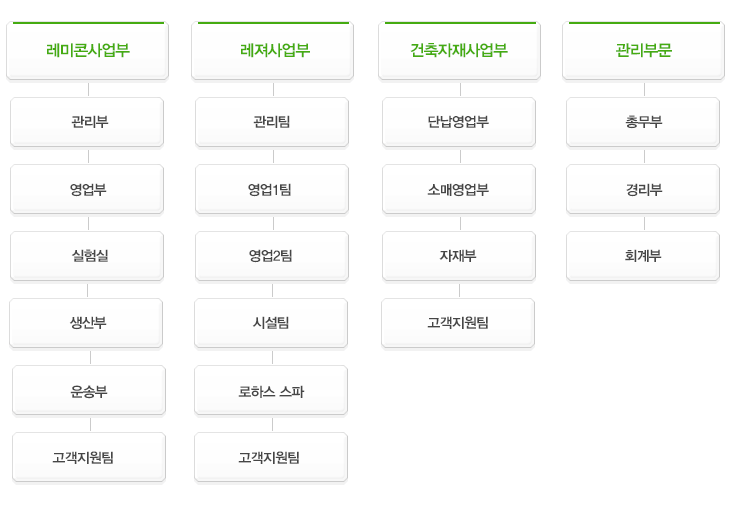Select the 레미콘사업부 header box
This screenshot has width=730, height=506.
(x=88, y=50)
